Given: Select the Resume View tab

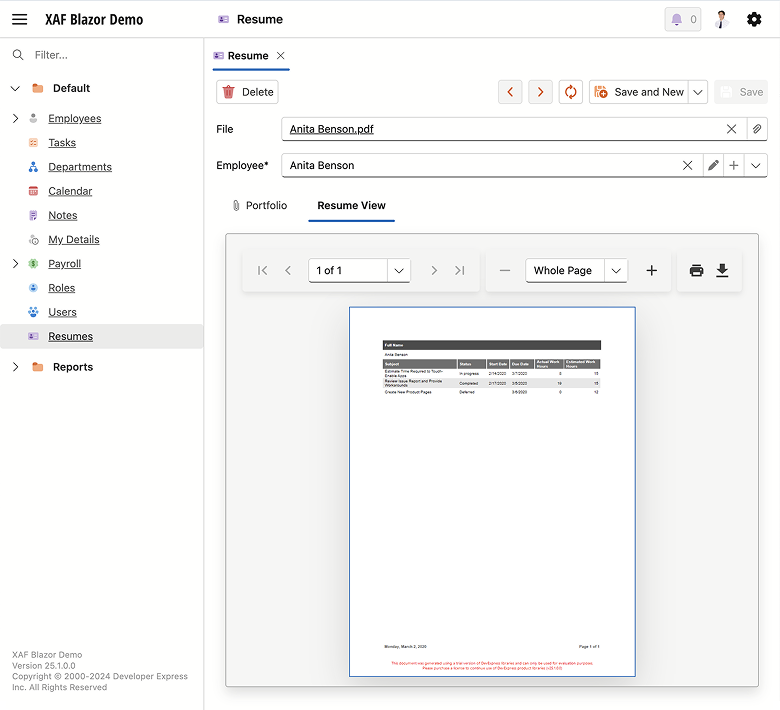Looking at the screenshot, I should pyautogui.click(x=351, y=205).
